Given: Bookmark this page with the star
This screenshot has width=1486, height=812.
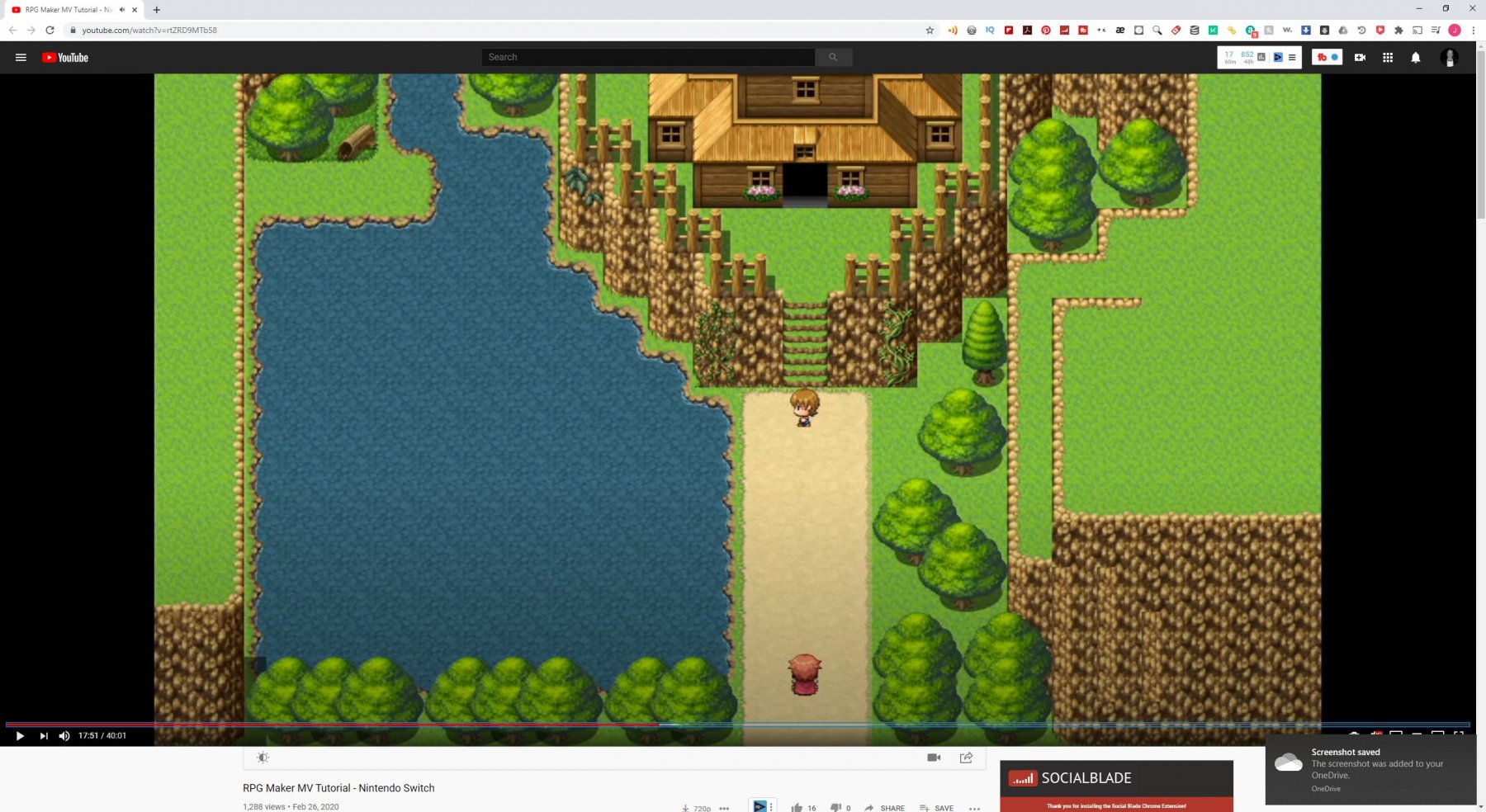Looking at the screenshot, I should 930,30.
